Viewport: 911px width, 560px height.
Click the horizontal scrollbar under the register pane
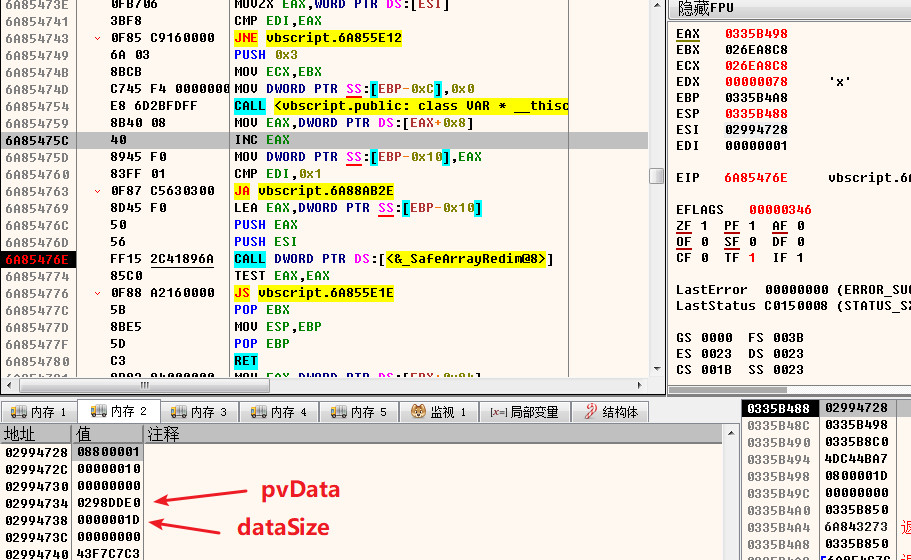(728, 390)
